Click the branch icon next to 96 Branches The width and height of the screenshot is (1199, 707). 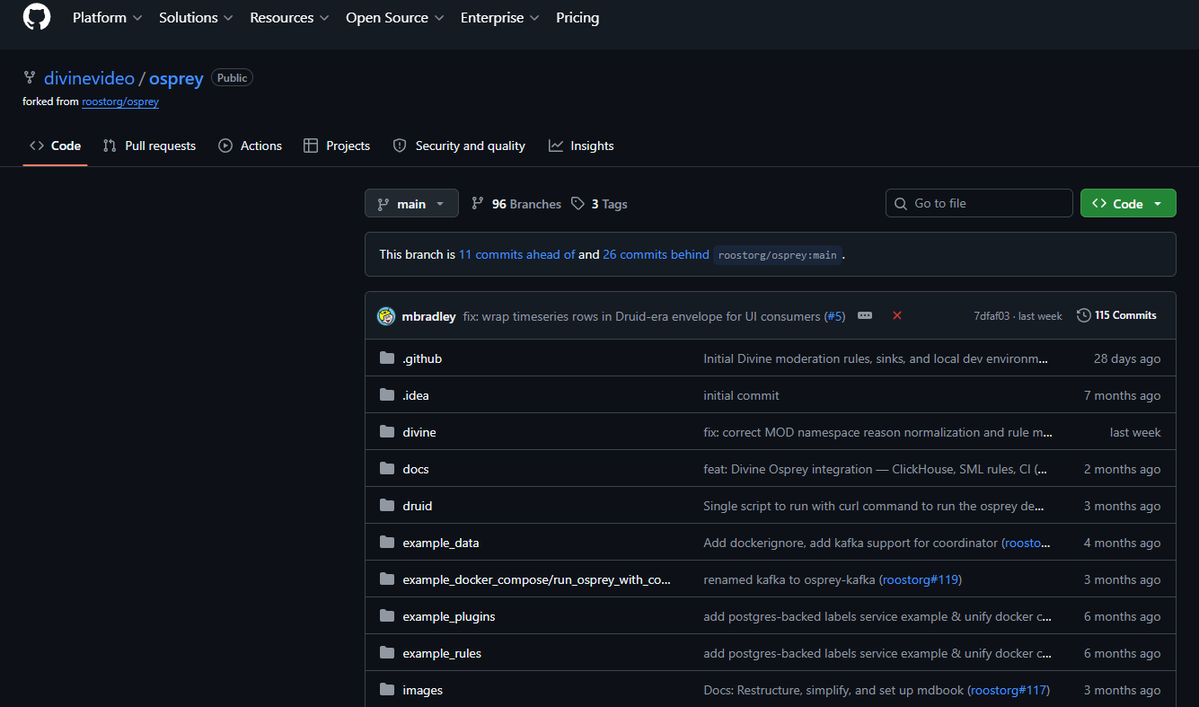pyautogui.click(x=477, y=203)
